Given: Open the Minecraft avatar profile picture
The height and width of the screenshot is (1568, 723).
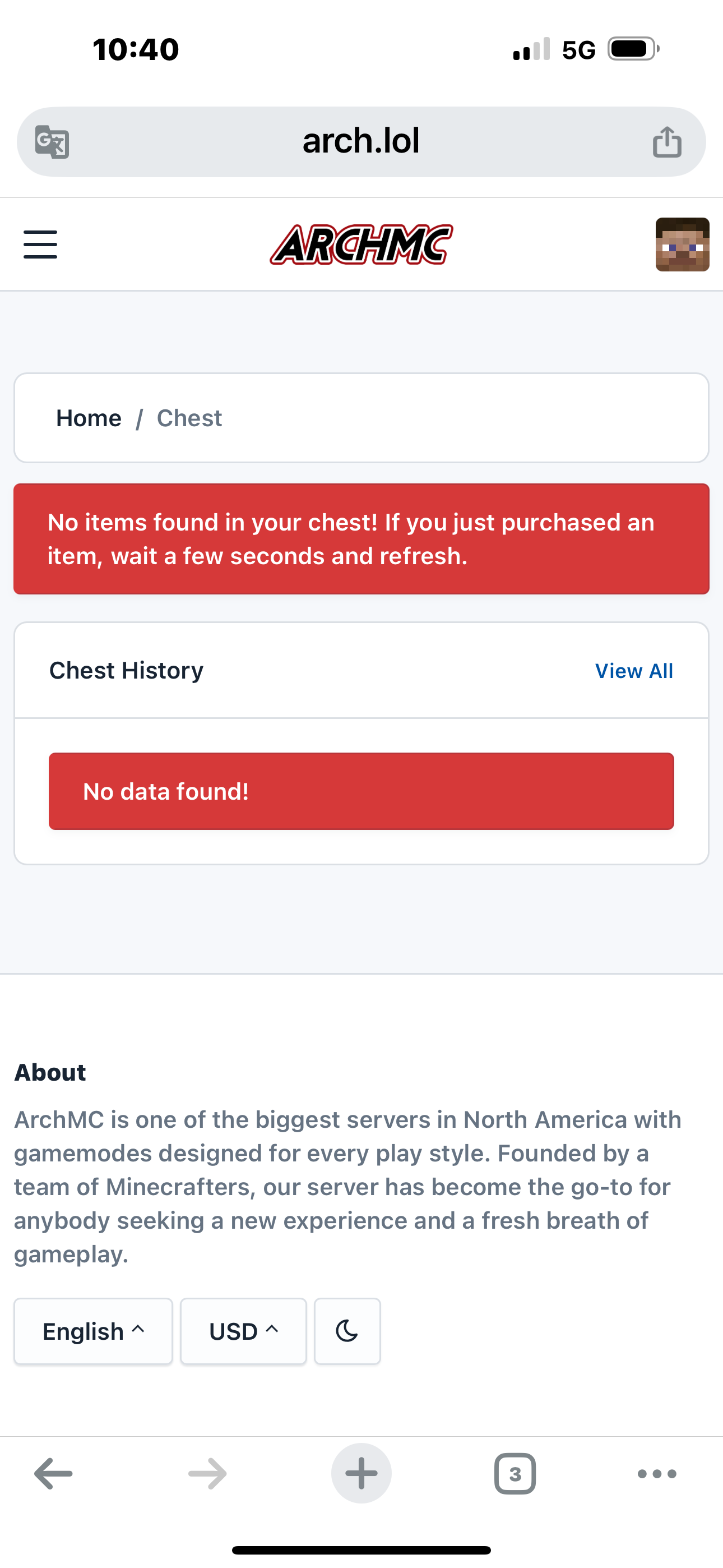Looking at the screenshot, I should 682,244.
